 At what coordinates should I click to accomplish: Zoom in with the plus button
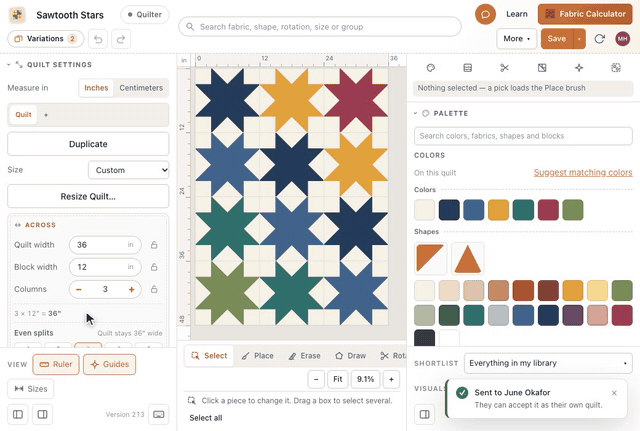tap(391, 379)
